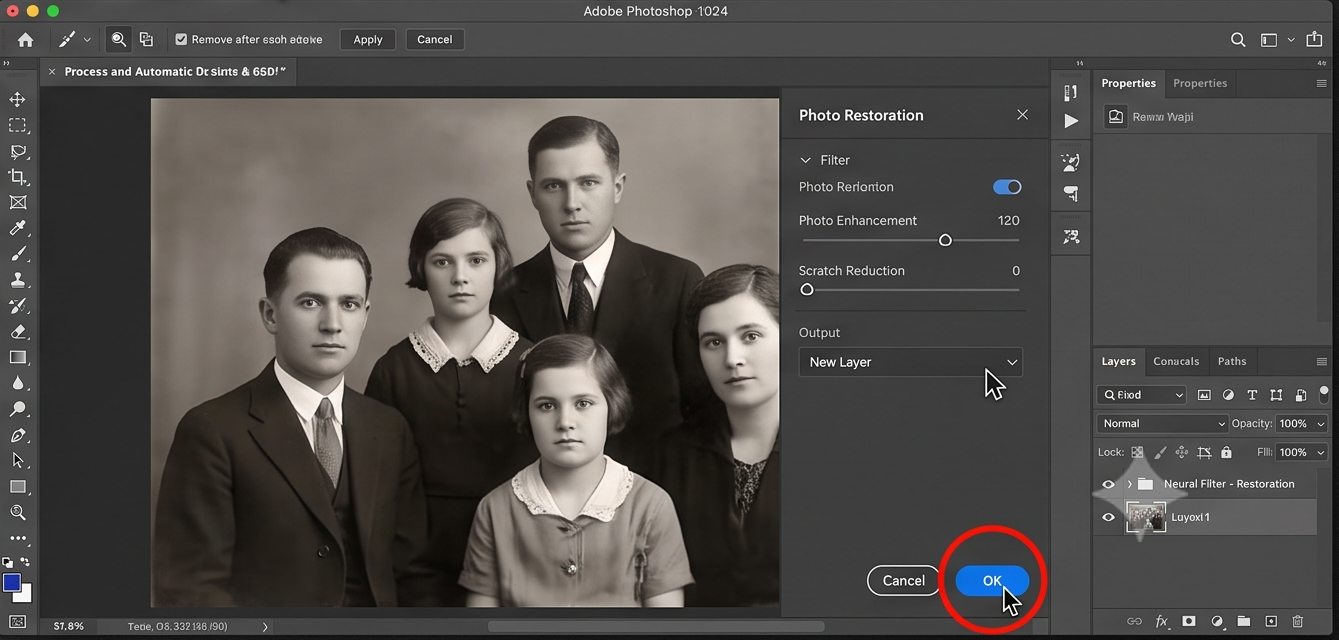This screenshot has width=1339, height=640.
Task: Select the Rectangle shape tool
Action: [x=18, y=487]
